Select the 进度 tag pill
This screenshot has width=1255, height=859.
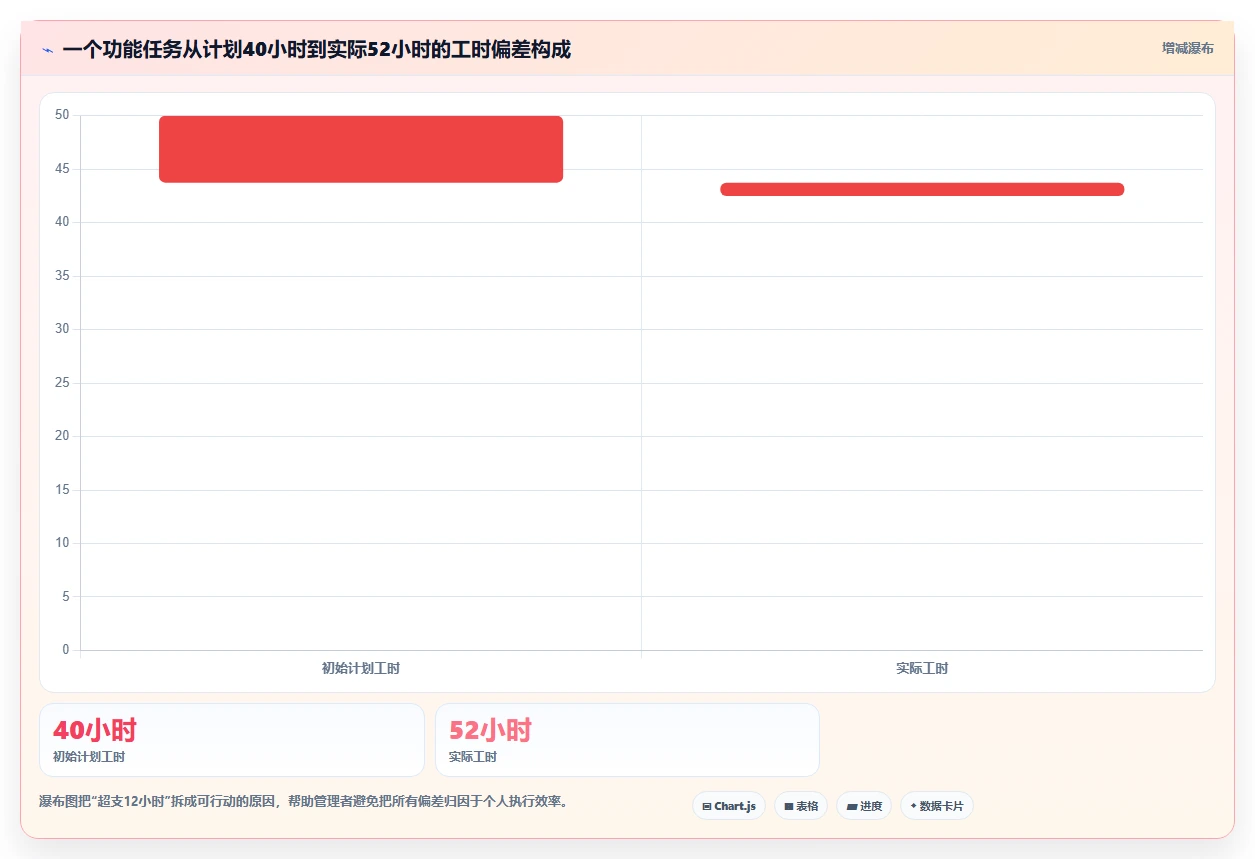tap(864, 806)
